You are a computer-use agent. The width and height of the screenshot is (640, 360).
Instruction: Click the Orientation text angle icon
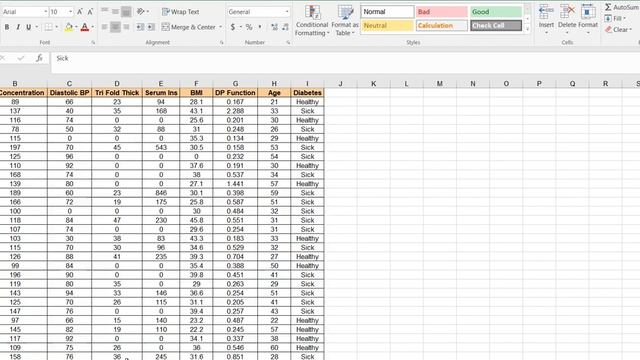141,12
